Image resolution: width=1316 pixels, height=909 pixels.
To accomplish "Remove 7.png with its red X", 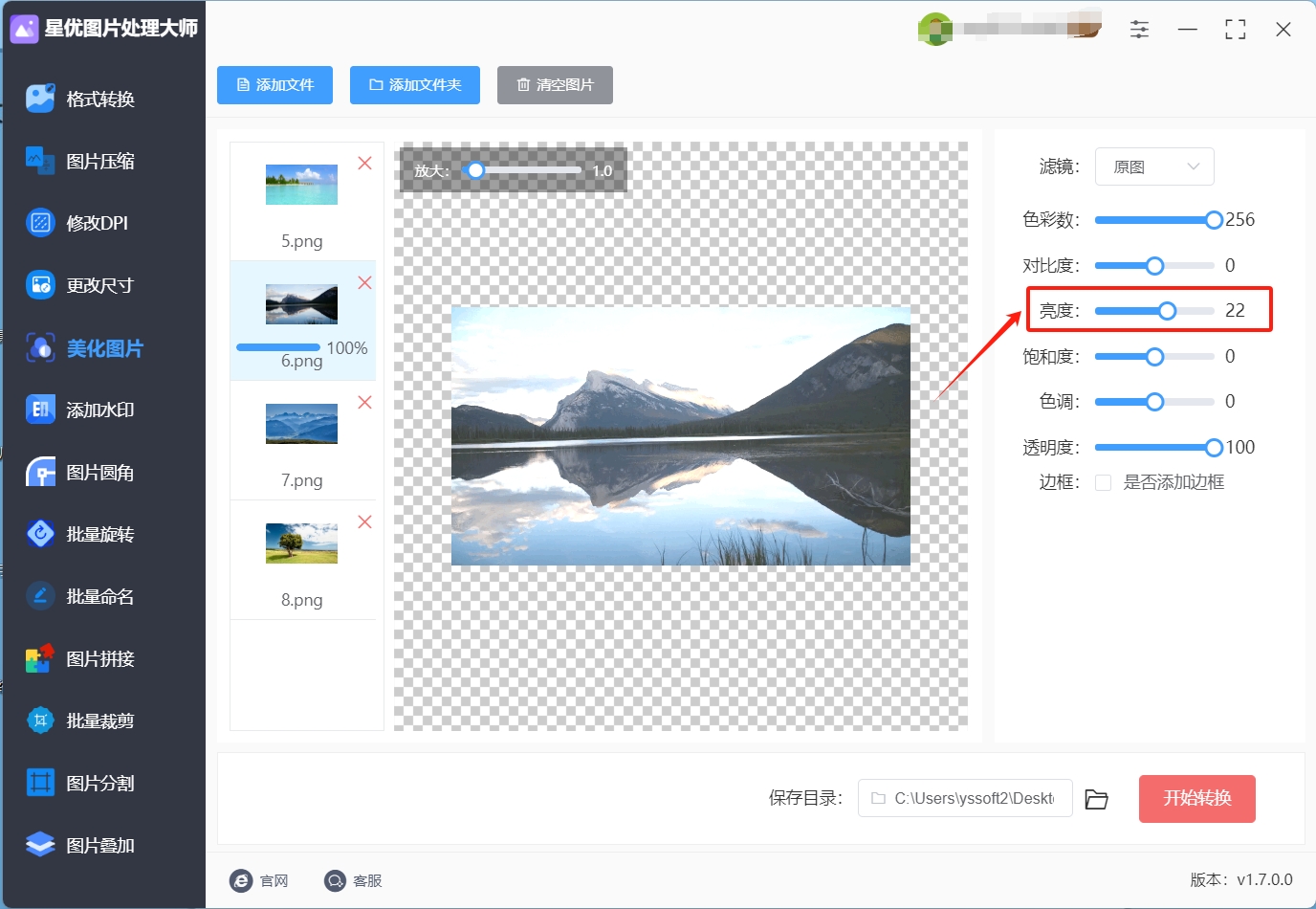I will (x=364, y=403).
